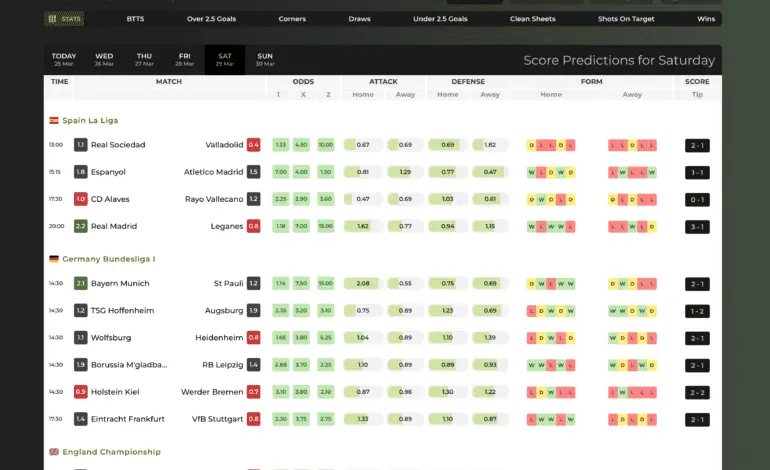The height and width of the screenshot is (470, 770).
Task: Click Real Madrid 20:00 kickoff time
Action: click(56, 226)
